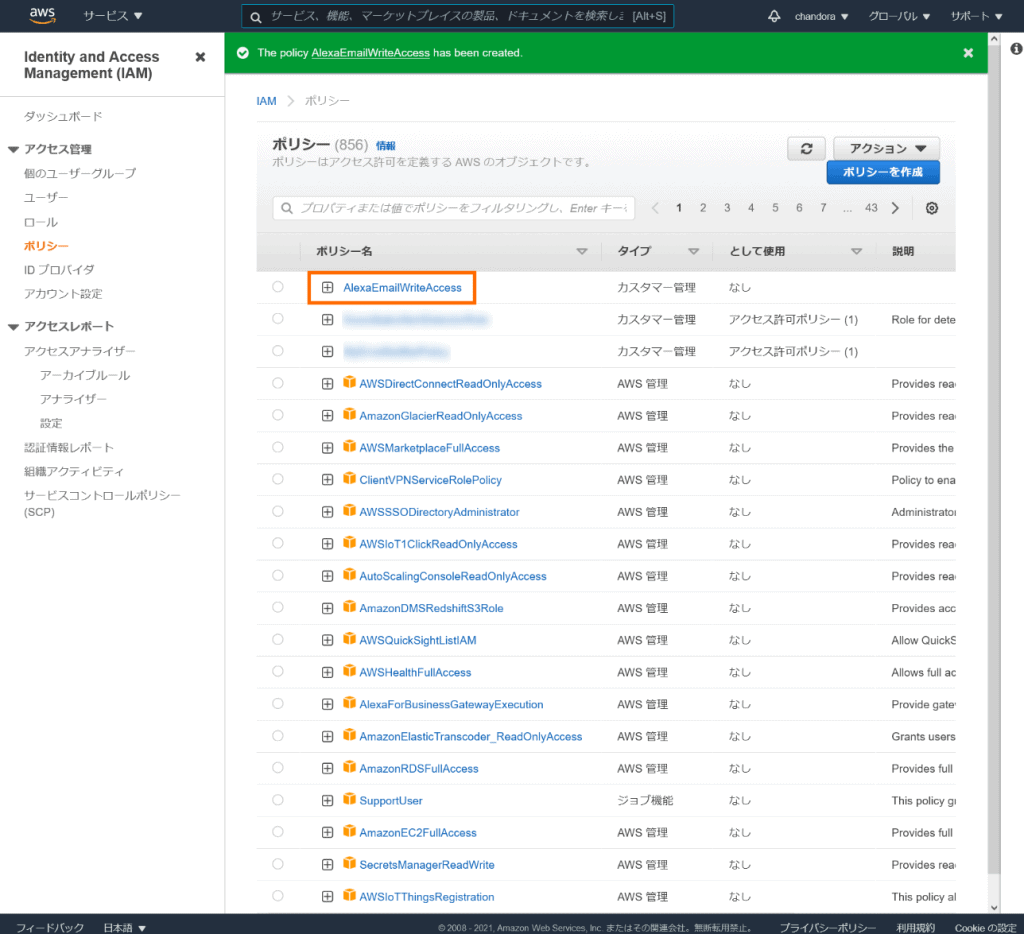Select radio button for AWSHealthFullAccess
Image resolution: width=1024 pixels, height=934 pixels.
[x=278, y=671]
